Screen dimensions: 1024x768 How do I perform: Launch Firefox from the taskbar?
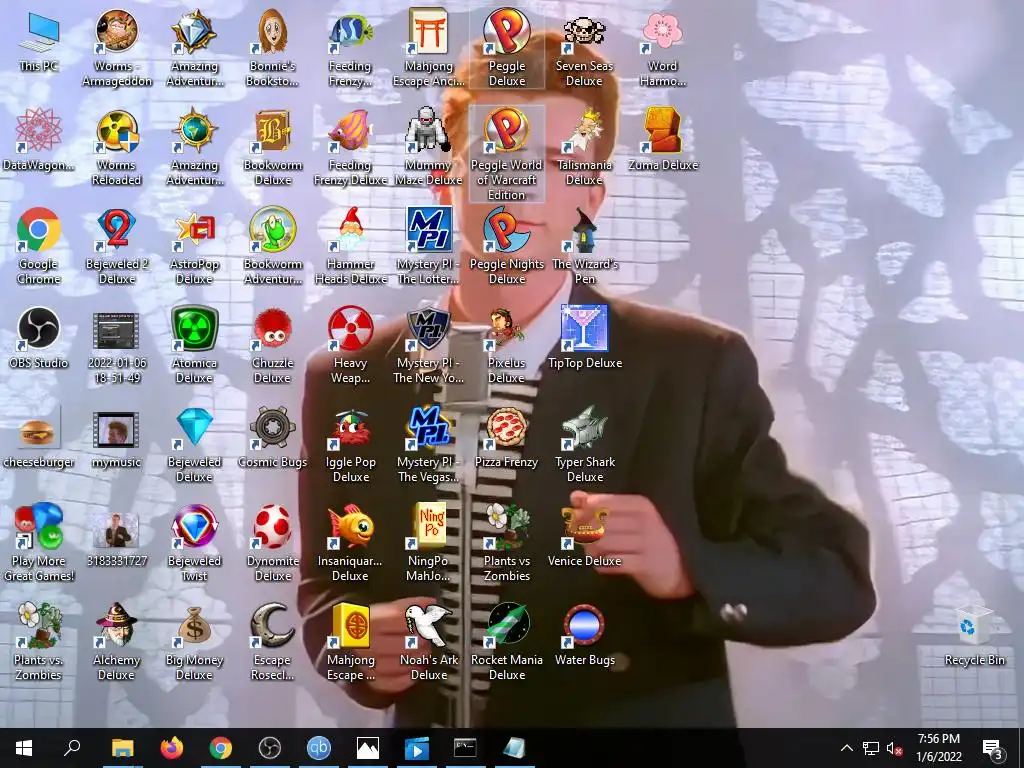(x=171, y=748)
